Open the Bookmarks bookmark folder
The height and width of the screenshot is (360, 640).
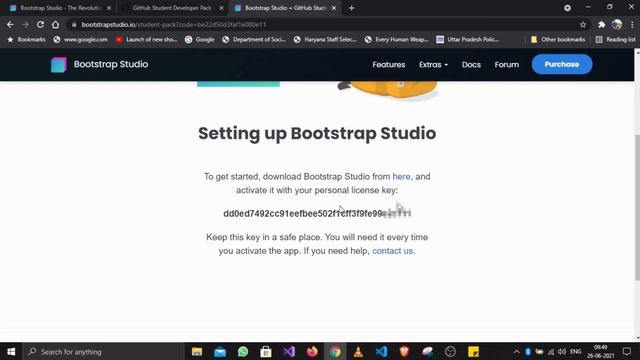(27, 39)
